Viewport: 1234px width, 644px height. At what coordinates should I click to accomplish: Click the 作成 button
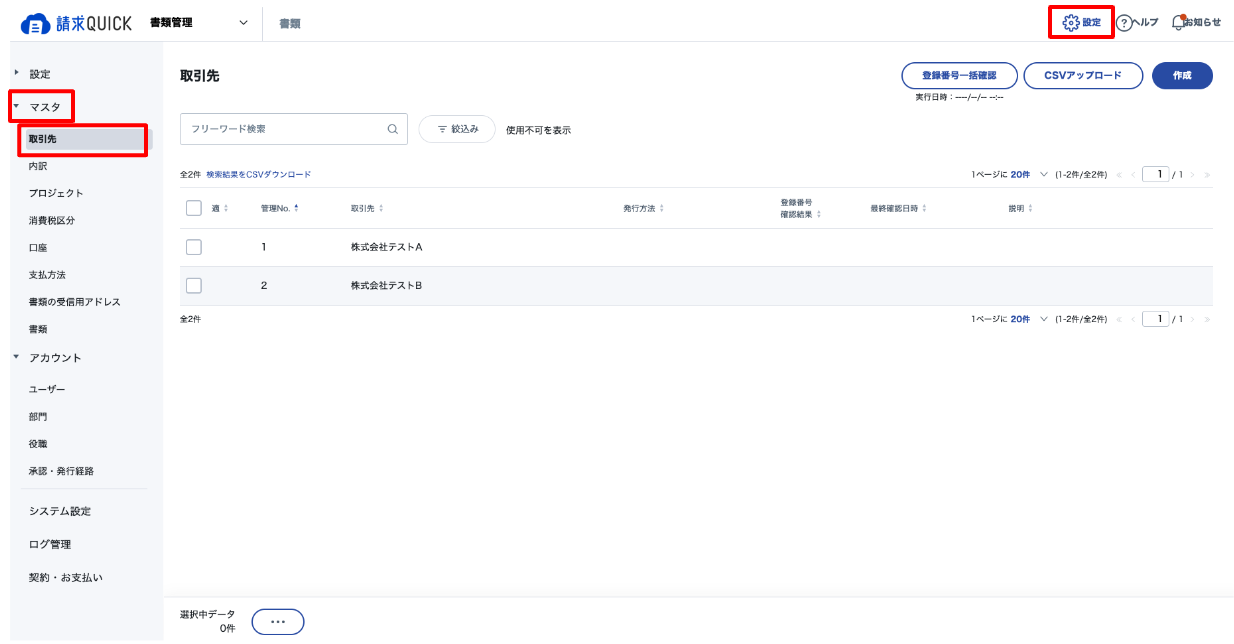pos(1182,75)
